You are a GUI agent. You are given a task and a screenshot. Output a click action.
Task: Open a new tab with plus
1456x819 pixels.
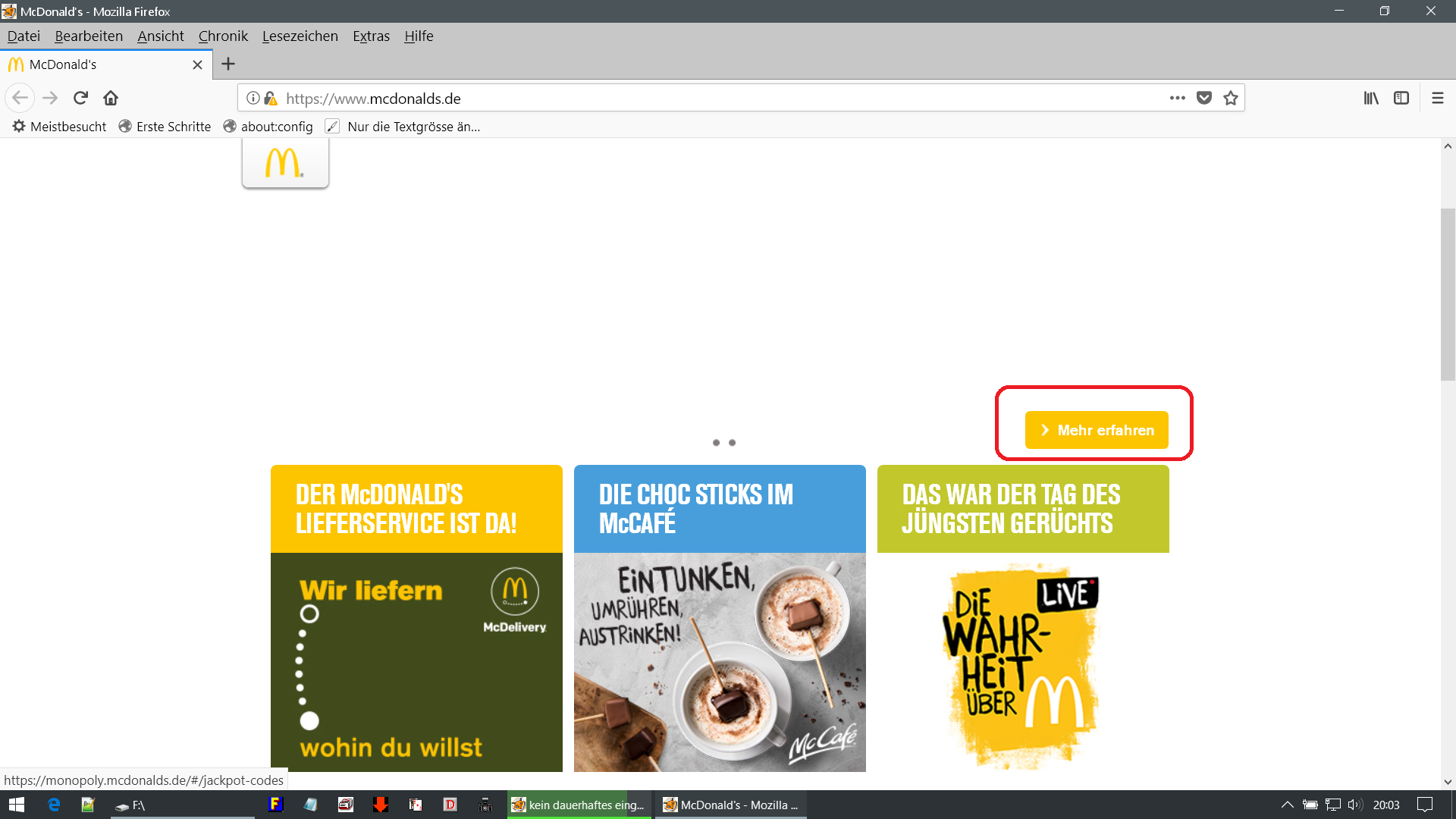pos(228,64)
